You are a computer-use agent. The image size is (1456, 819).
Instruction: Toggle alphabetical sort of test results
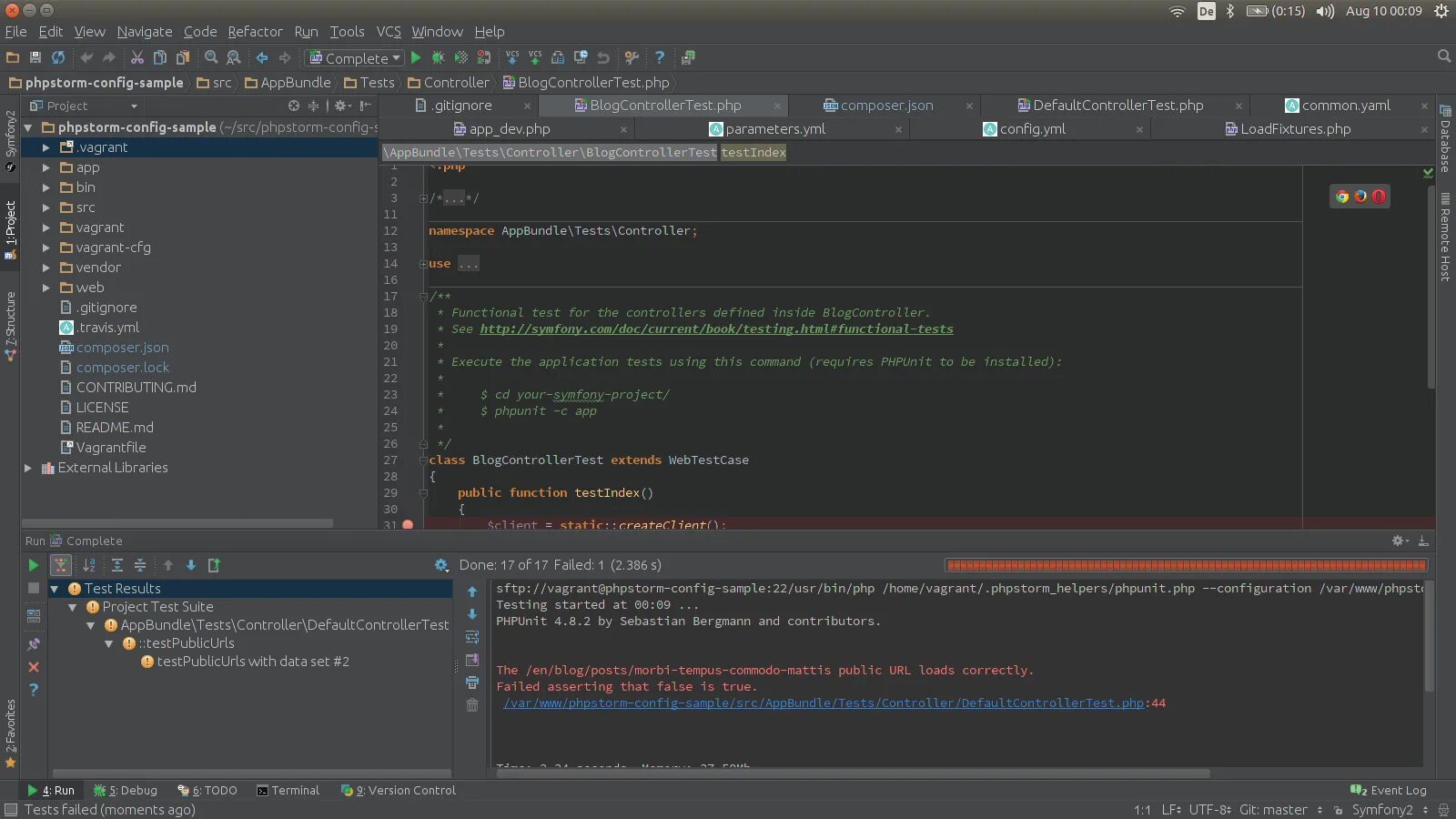[x=89, y=565]
